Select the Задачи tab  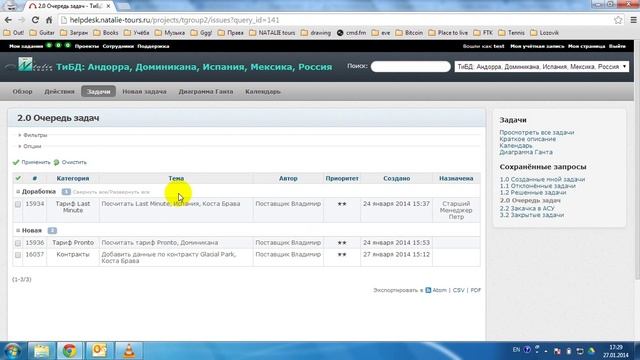click(x=98, y=91)
